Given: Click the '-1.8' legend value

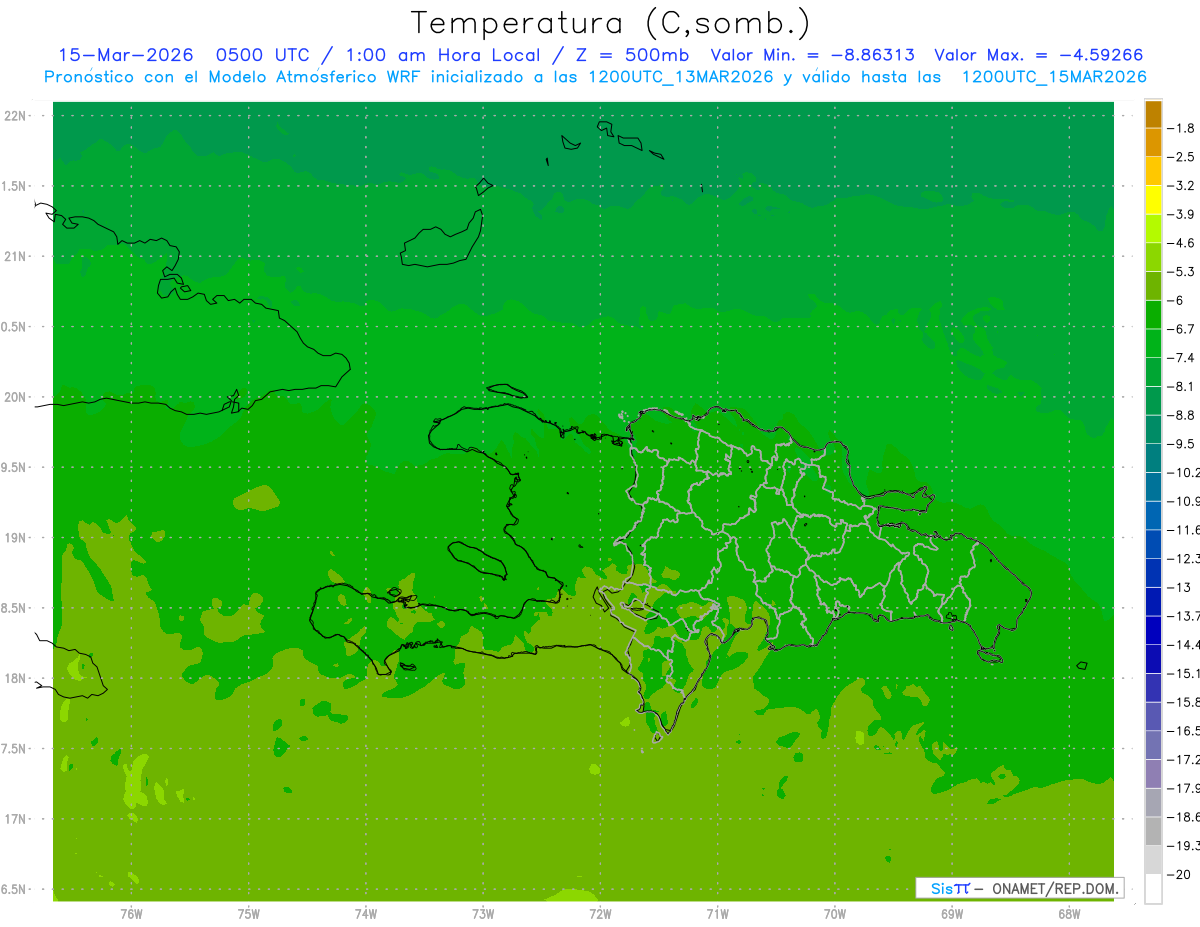Looking at the screenshot, I should 1181,128.
